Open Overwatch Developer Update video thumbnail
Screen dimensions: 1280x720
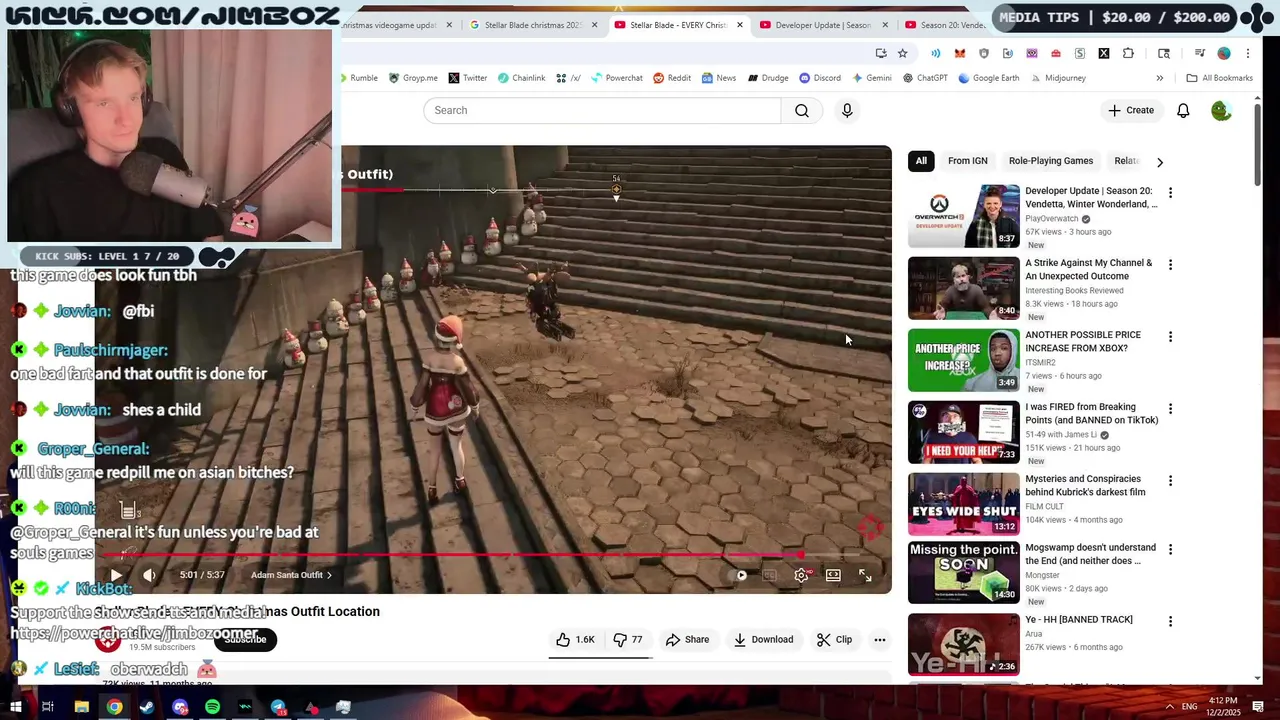point(964,216)
